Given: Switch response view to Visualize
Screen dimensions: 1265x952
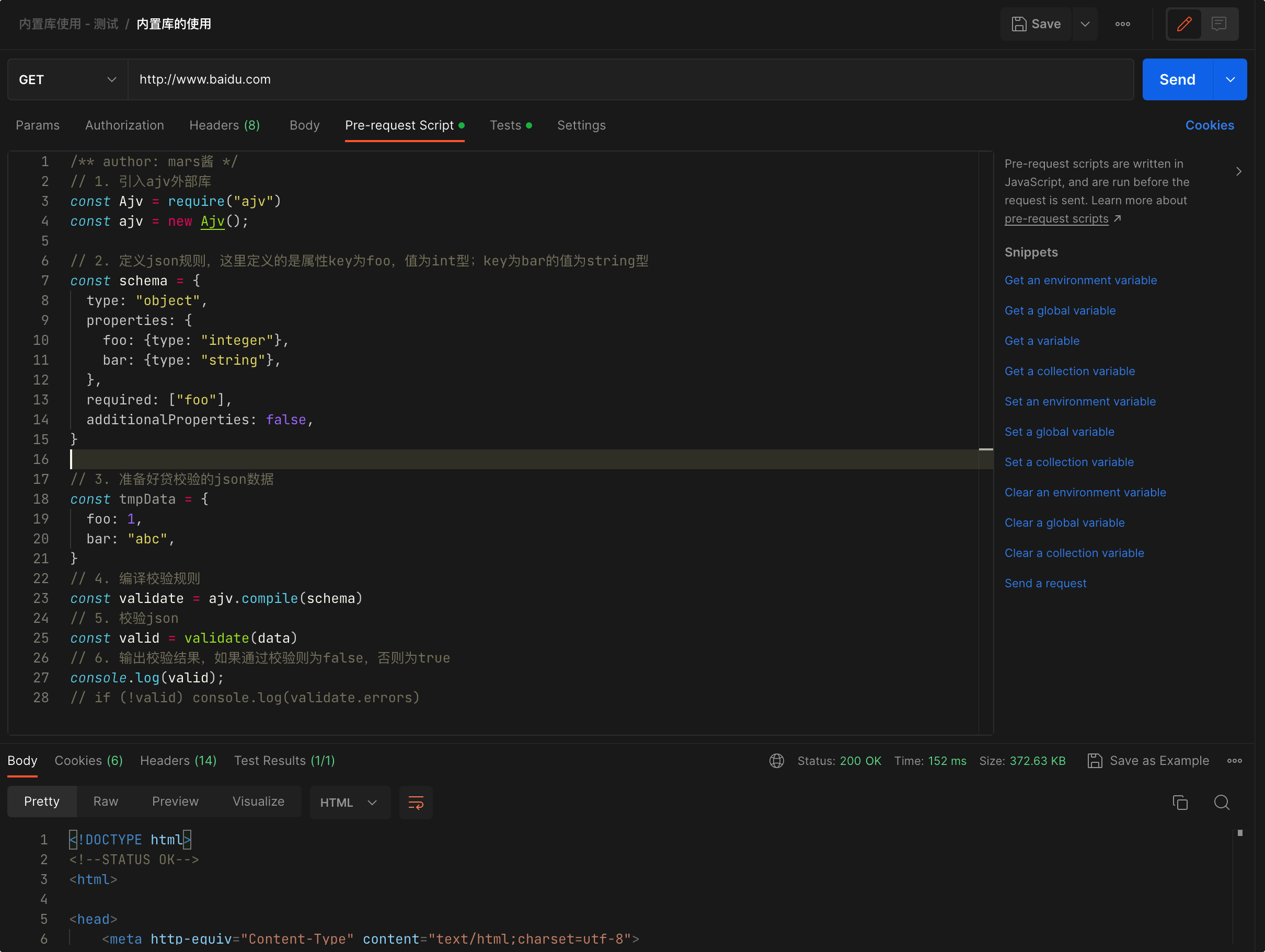Looking at the screenshot, I should pyautogui.click(x=258, y=801).
